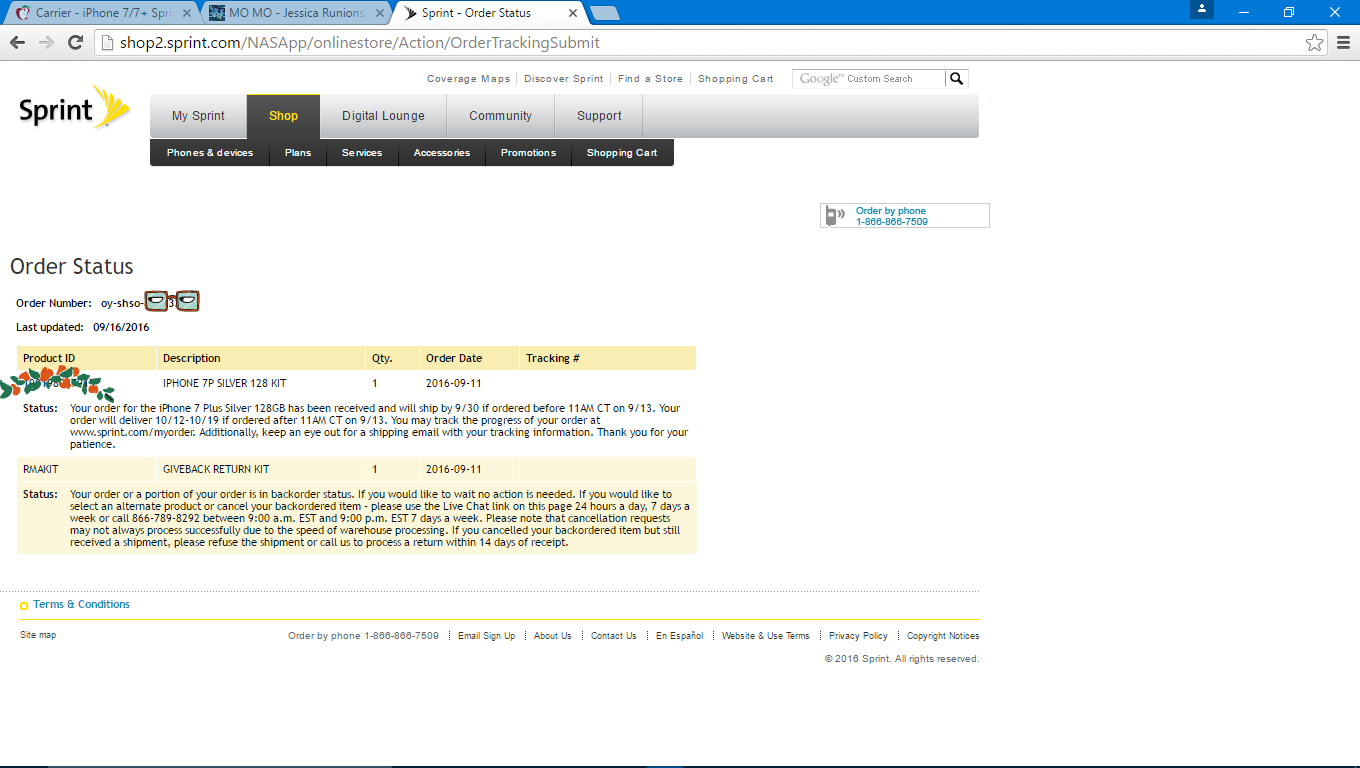Click the Privacy Policy footer link

[x=858, y=636]
